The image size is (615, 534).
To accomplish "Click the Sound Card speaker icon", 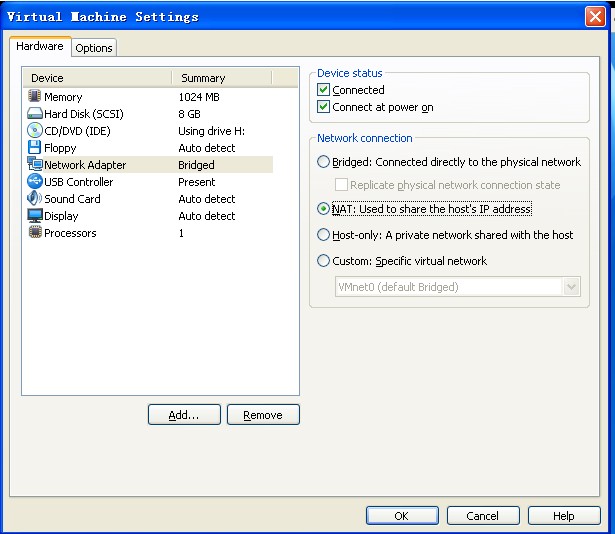I will (35, 199).
